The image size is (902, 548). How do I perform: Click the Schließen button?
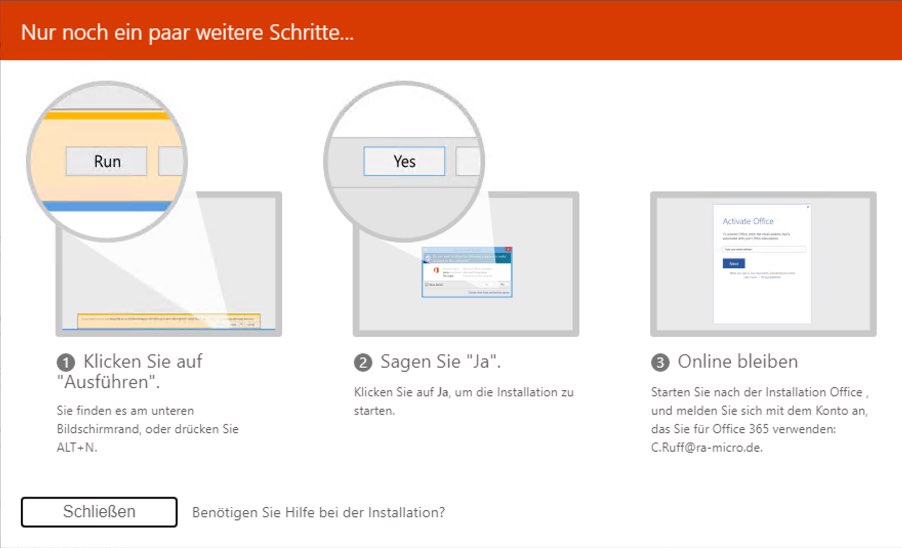(99, 512)
